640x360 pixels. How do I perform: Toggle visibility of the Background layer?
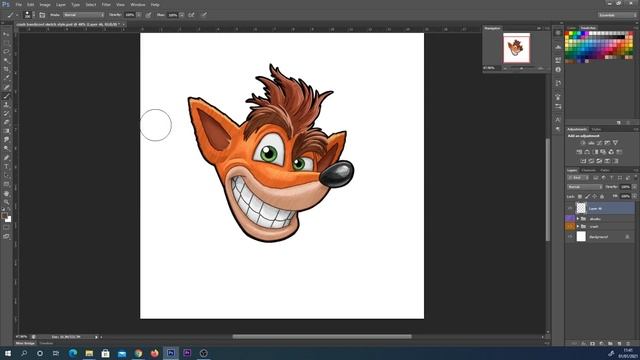click(570, 237)
